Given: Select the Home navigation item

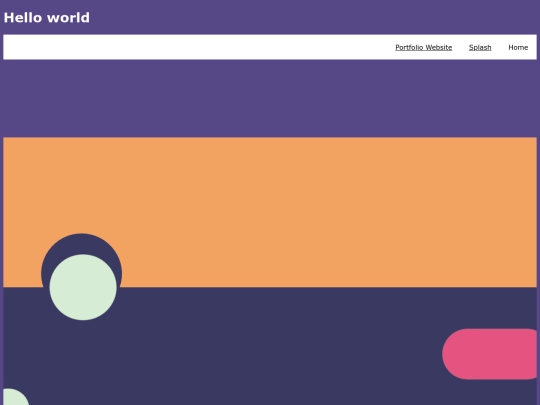Looking at the screenshot, I should coord(518,48).
